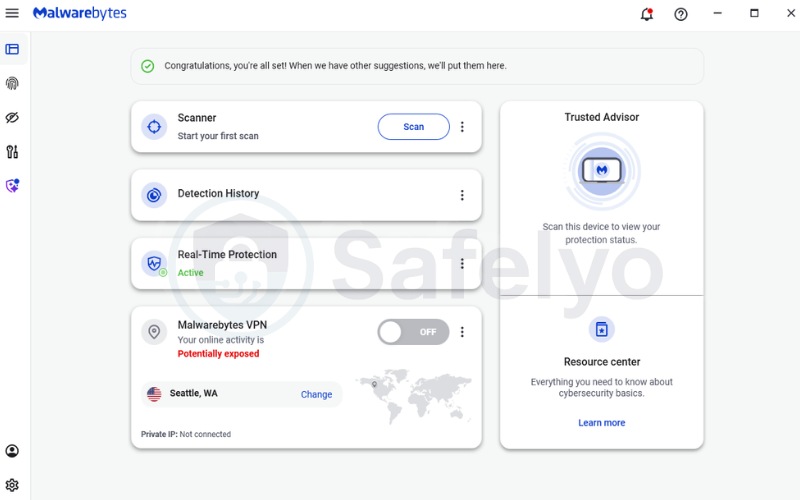Click the world map thumbnail
Image resolution: width=800 pixels, height=500 pixels.
tap(414, 396)
